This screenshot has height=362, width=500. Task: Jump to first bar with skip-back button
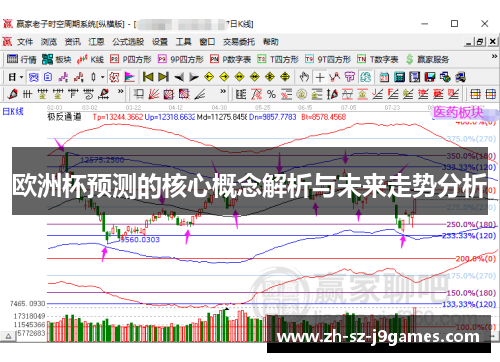point(148,77)
